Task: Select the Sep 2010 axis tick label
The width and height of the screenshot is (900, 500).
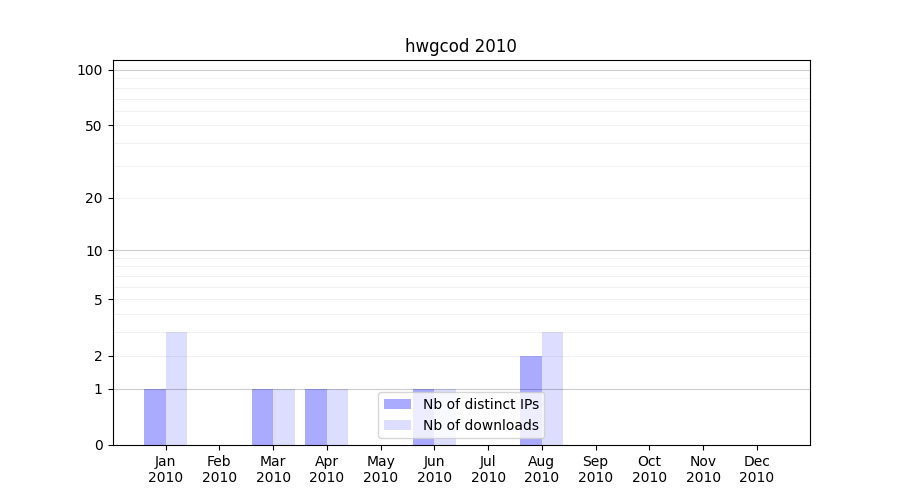Action: [x=595, y=469]
